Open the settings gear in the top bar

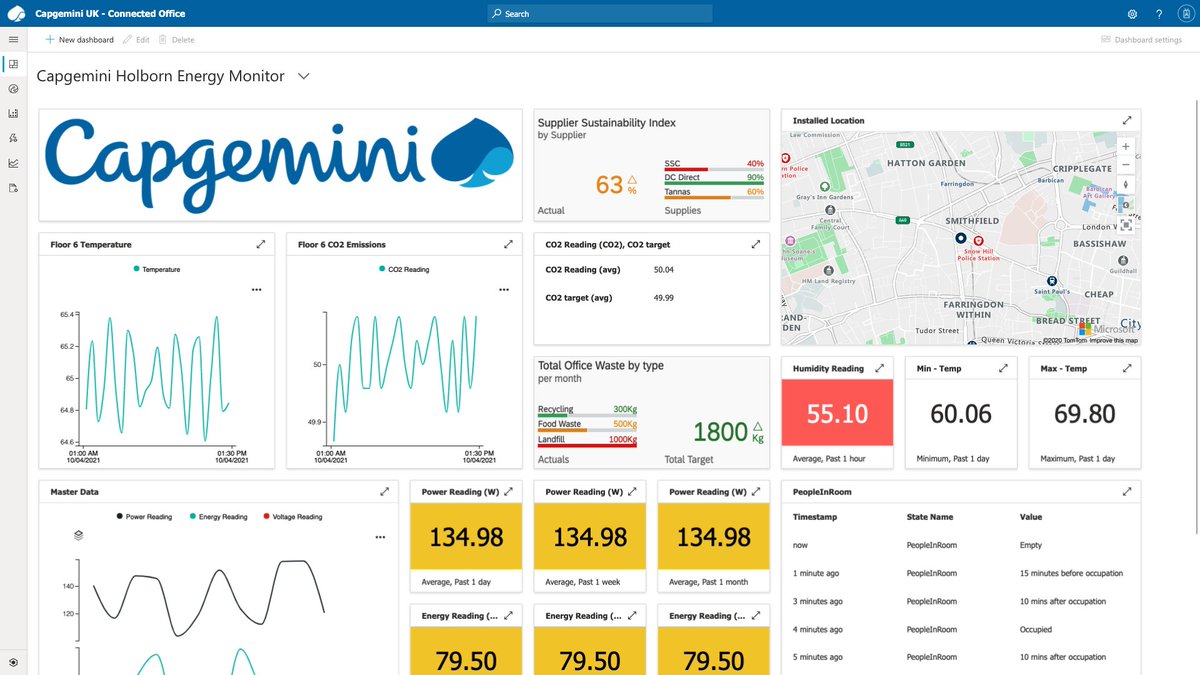click(x=1132, y=14)
